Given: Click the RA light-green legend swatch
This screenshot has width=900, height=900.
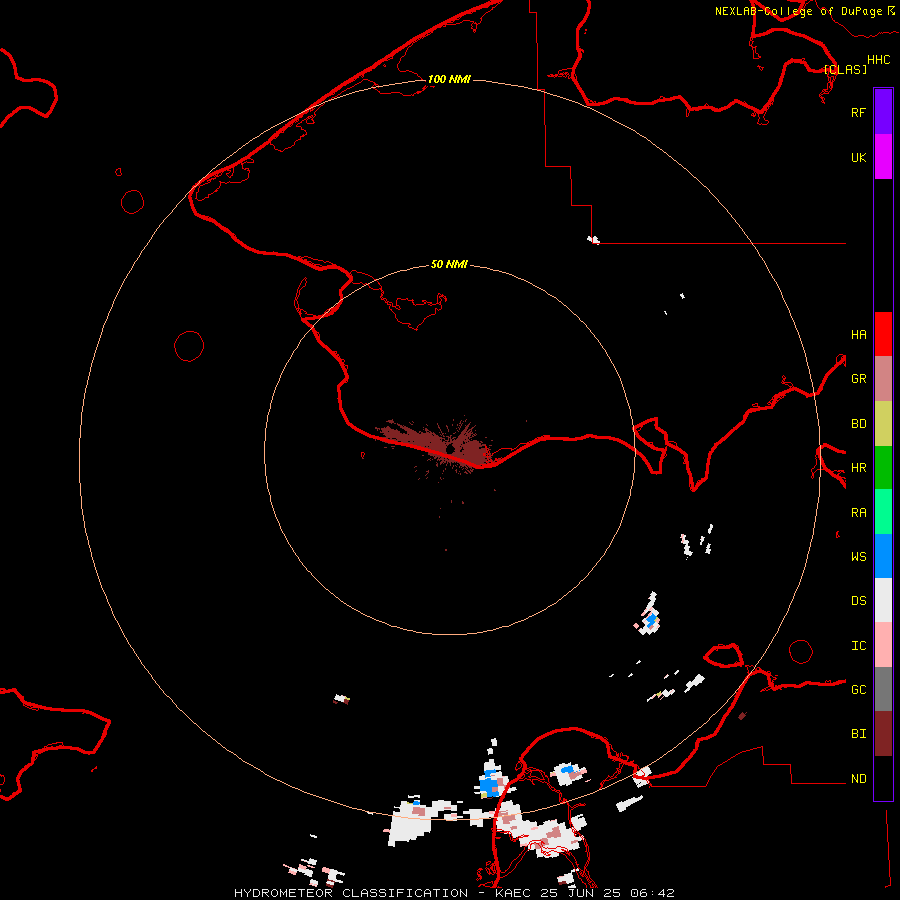Looking at the screenshot, I should pyautogui.click(x=883, y=512).
